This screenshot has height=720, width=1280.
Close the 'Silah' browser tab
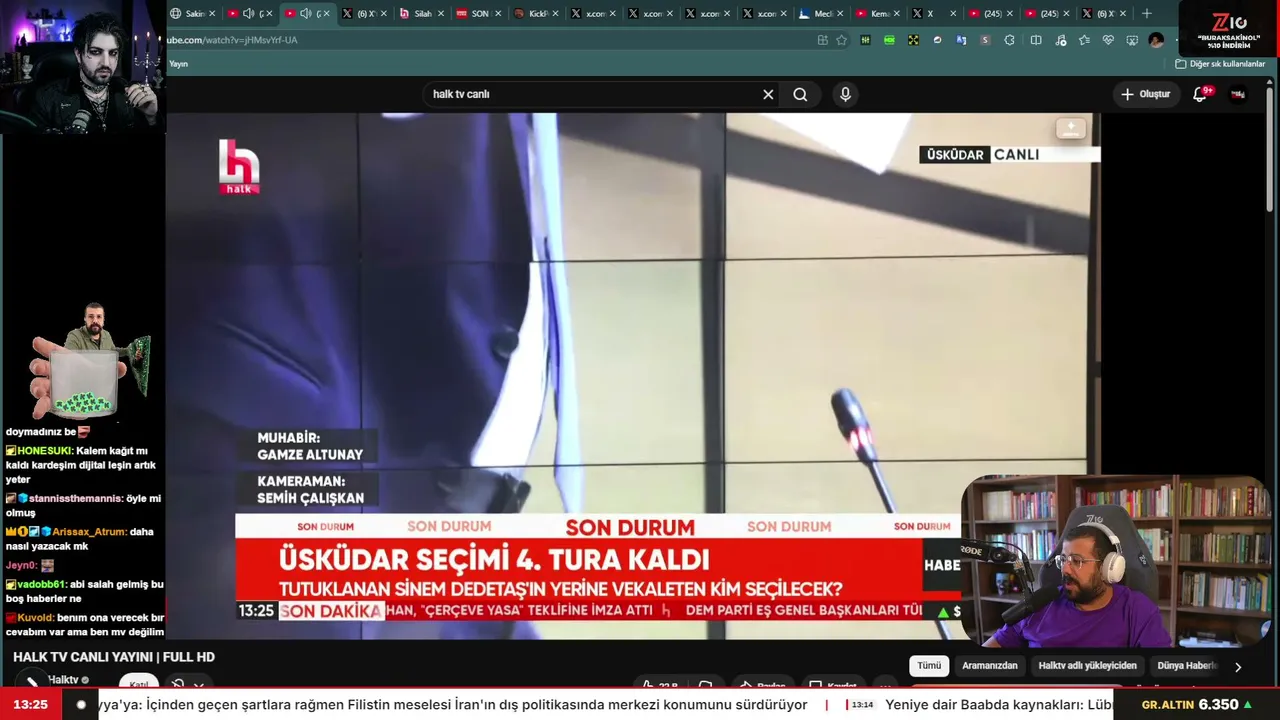point(441,14)
